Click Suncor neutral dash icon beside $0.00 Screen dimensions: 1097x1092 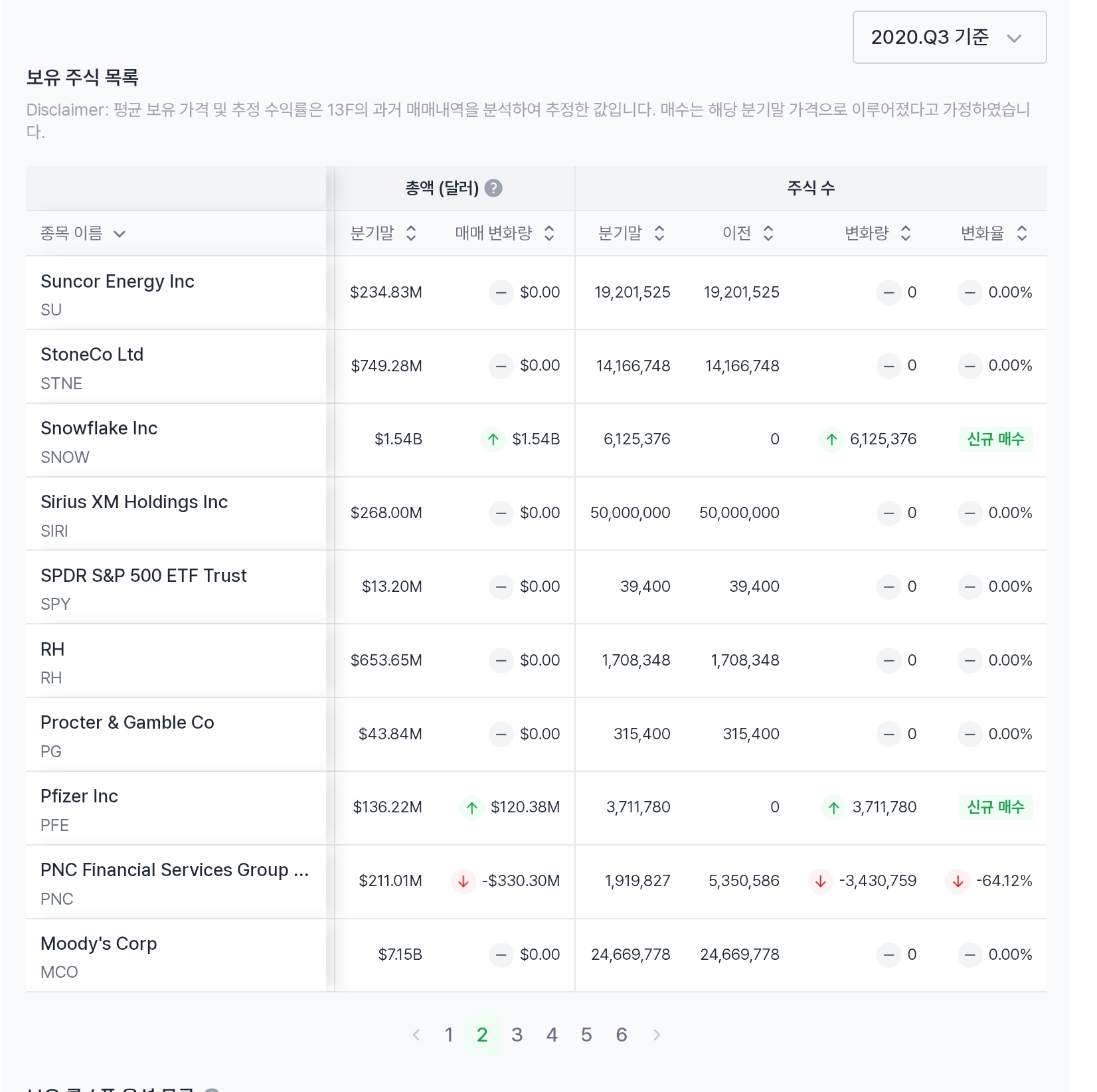point(501,292)
